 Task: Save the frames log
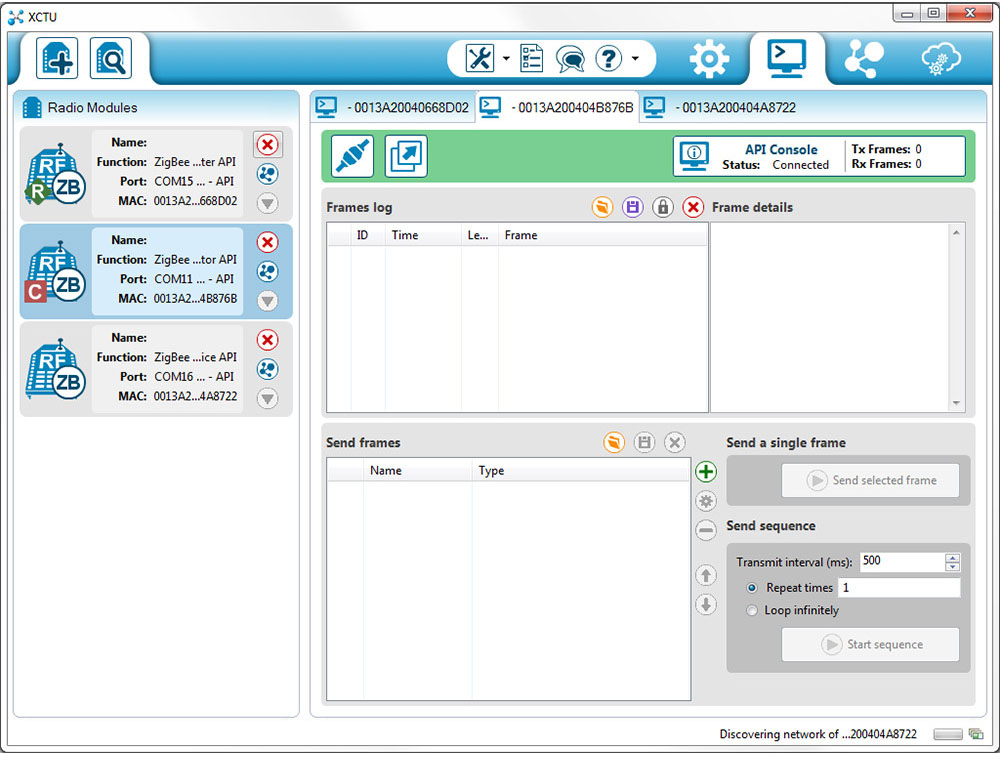[632, 207]
